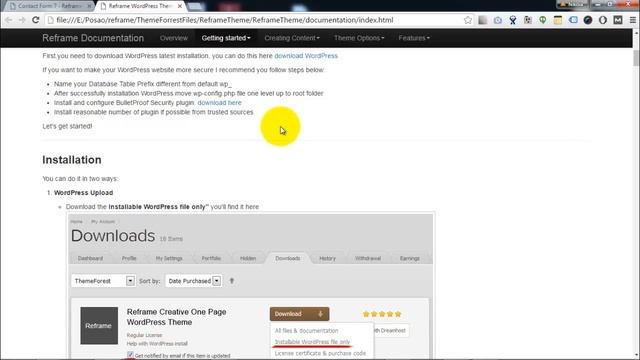Image resolution: width=640 pixels, height=360 pixels.
Task: Expand the Getting started dropdown menu
Action: pyautogui.click(x=226, y=38)
